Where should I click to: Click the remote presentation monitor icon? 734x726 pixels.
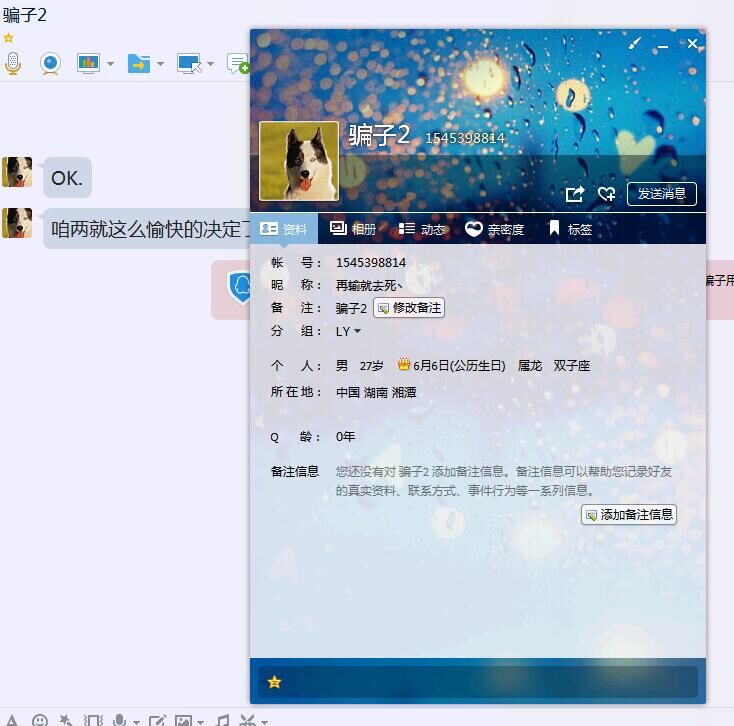click(x=88, y=63)
